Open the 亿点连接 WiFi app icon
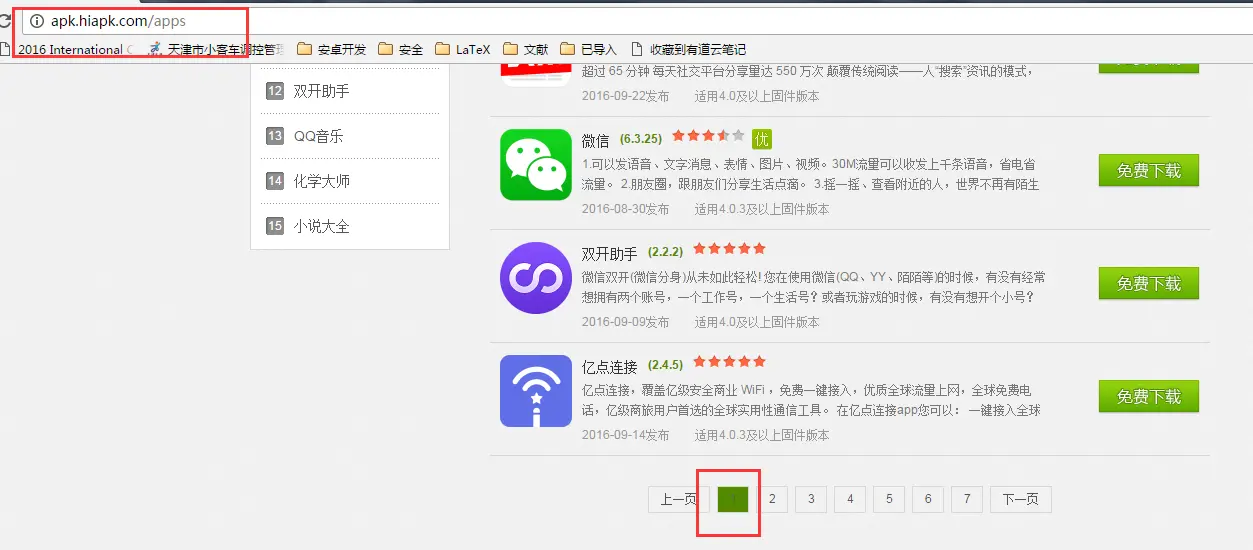Screen dimensions: 1253x550 (536, 391)
